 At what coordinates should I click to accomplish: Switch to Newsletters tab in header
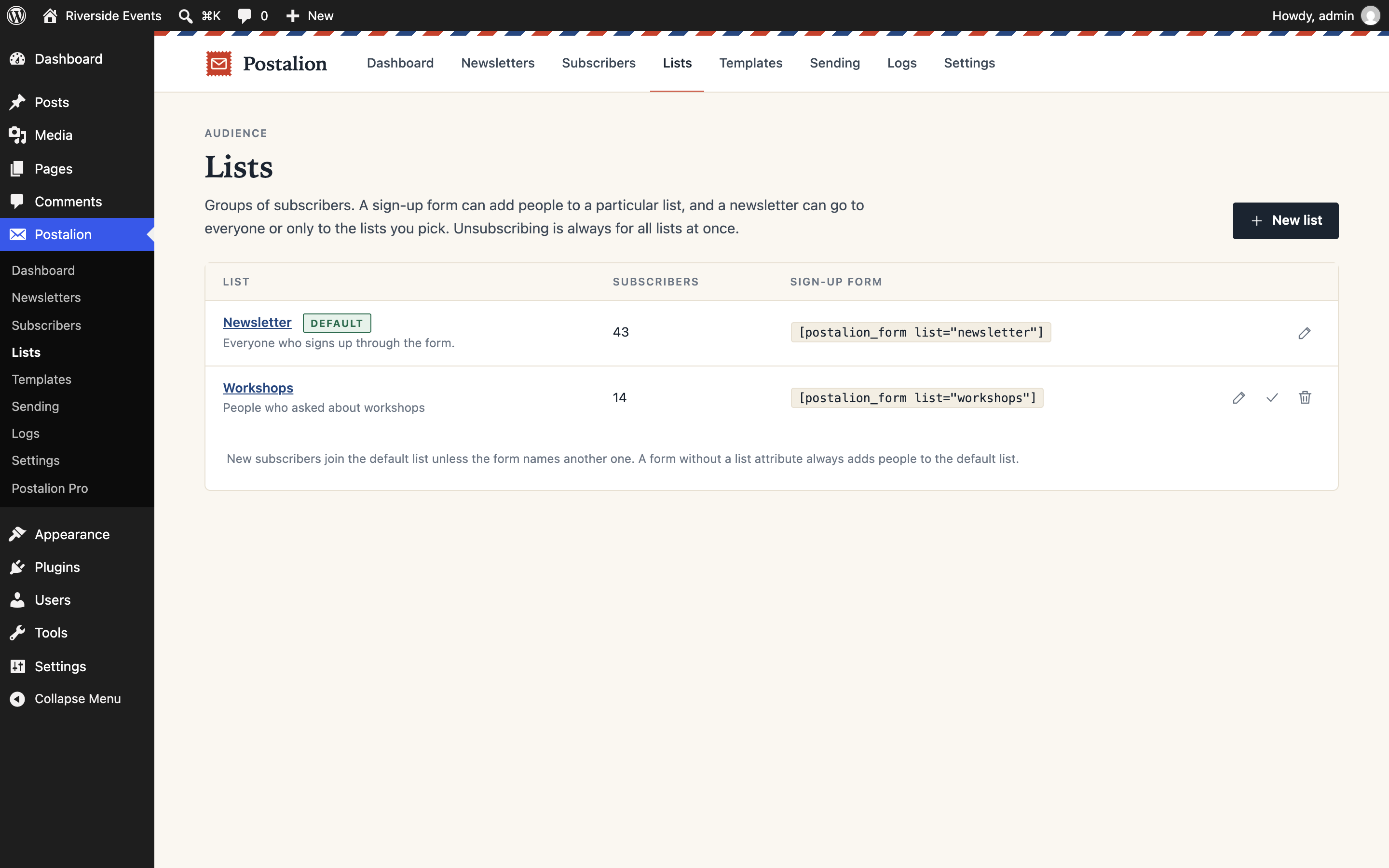498,63
